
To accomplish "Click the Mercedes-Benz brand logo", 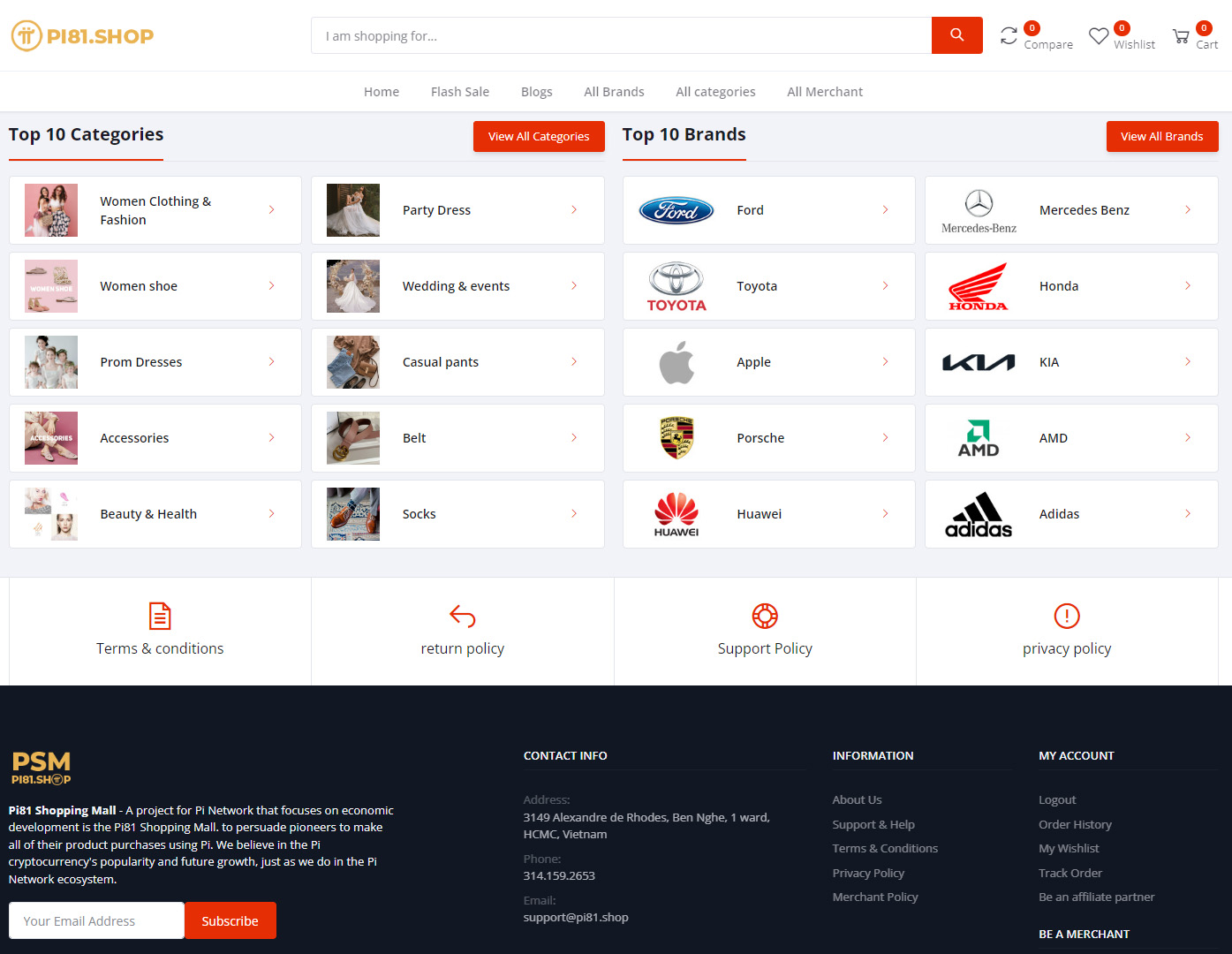I will coord(979,211).
